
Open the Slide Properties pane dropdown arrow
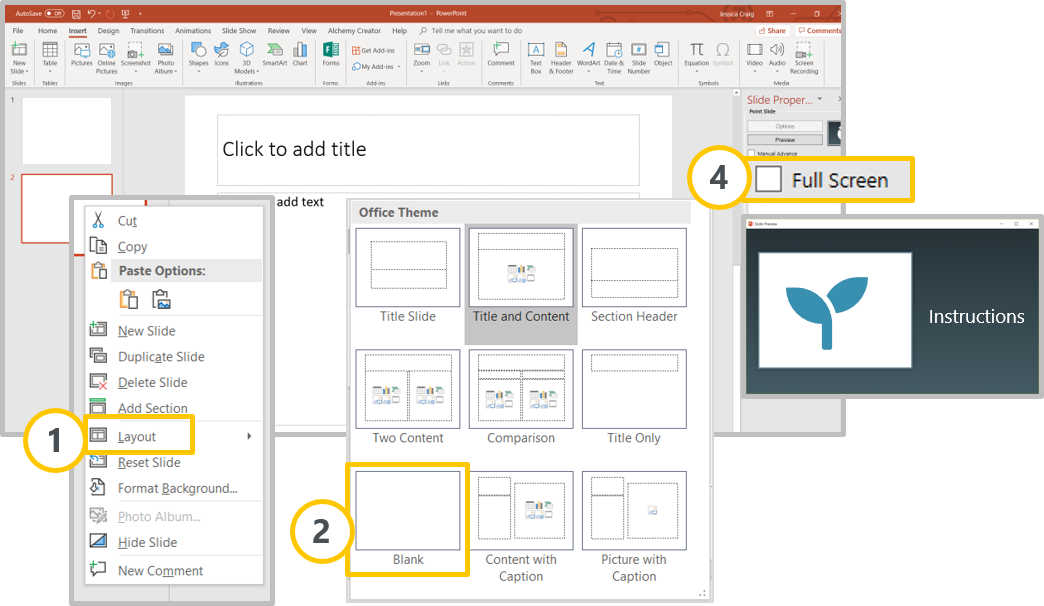pos(820,99)
